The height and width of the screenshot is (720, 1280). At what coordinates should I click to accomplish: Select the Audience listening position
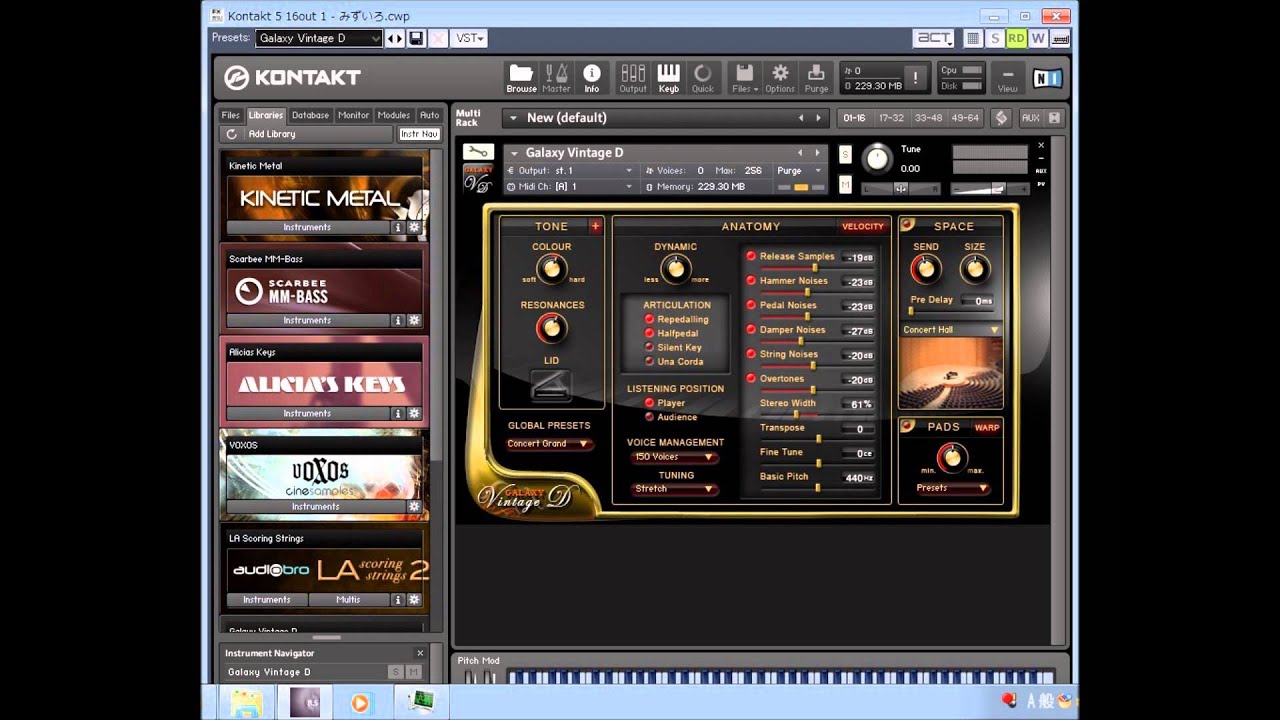pos(649,417)
